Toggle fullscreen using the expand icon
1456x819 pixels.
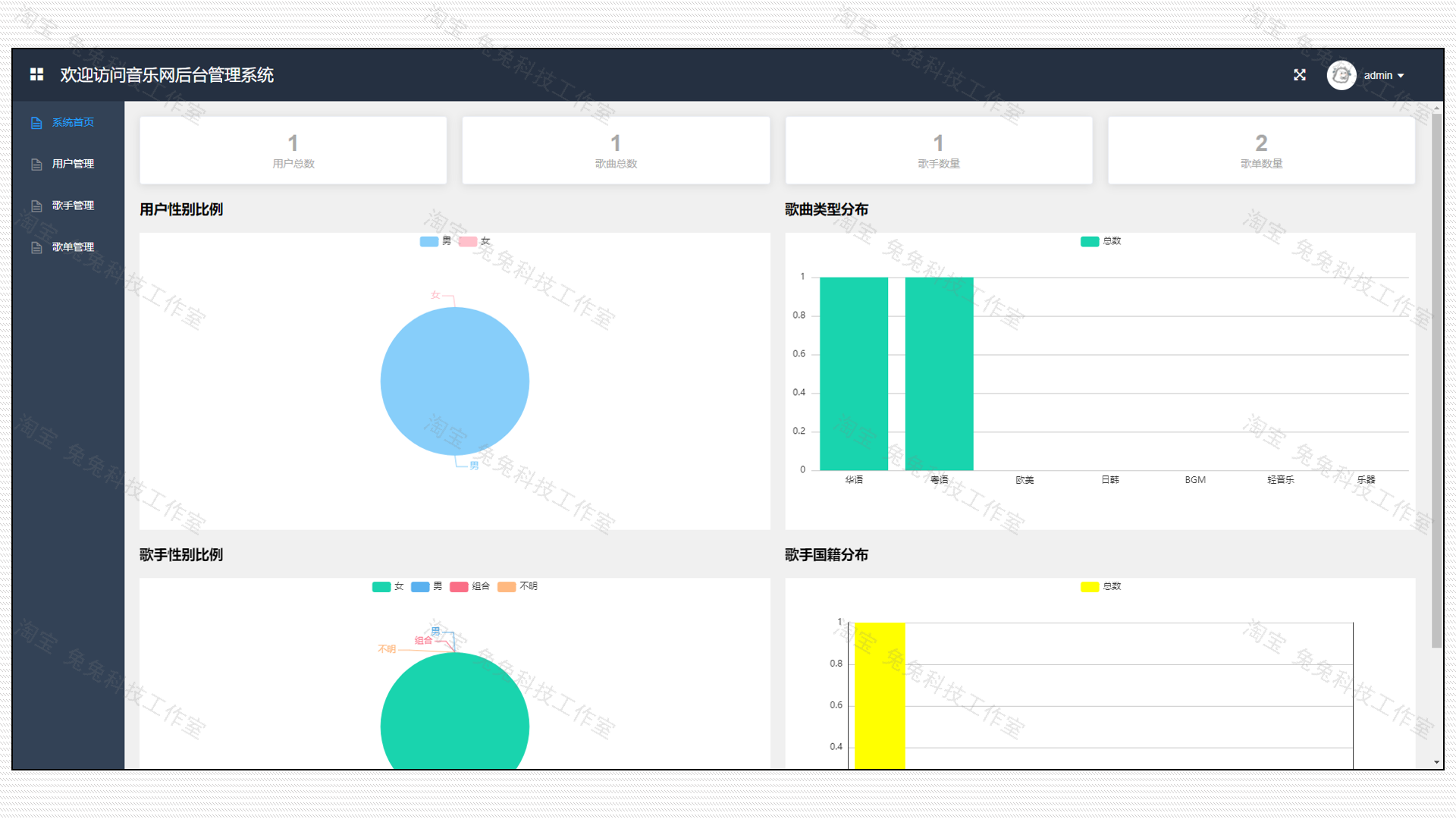[x=1299, y=74]
